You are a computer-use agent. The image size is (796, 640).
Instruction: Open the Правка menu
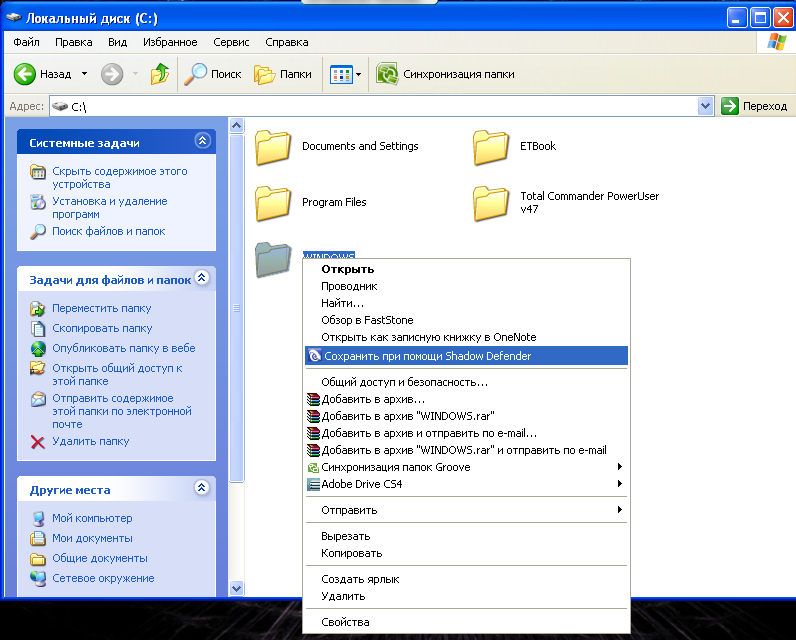pos(74,42)
